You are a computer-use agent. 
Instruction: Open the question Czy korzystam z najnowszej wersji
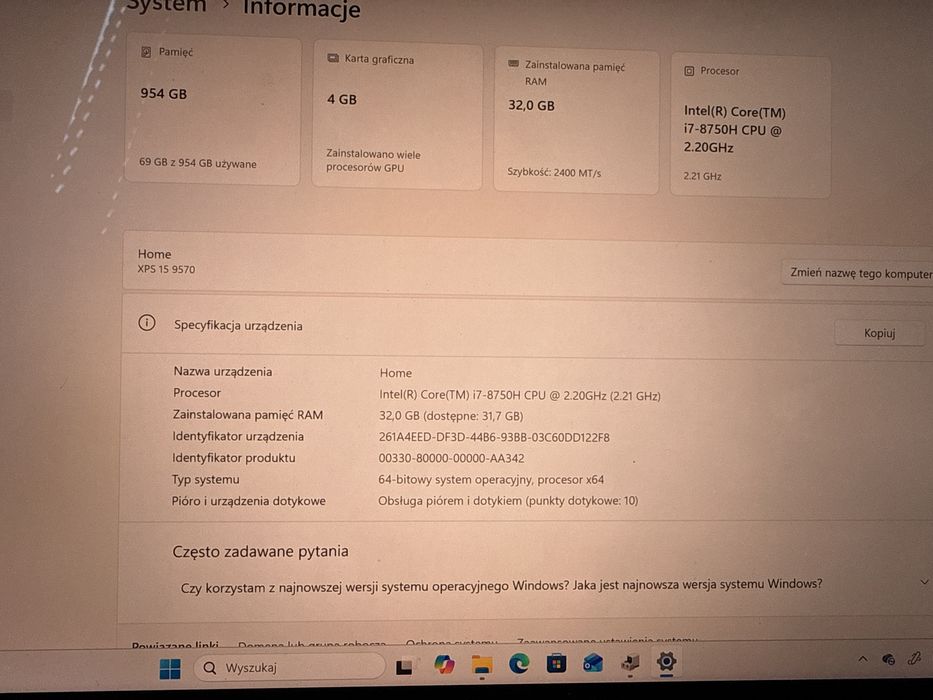coord(501,586)
